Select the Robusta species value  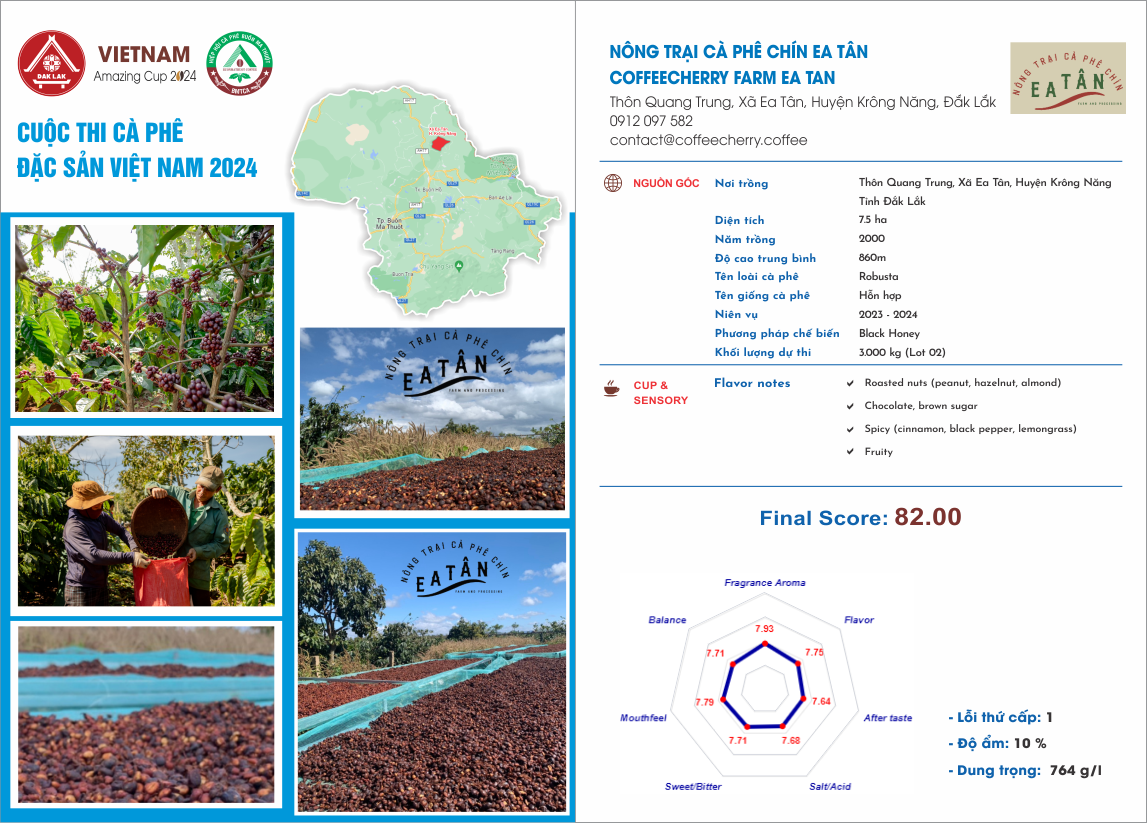coord(879,277)
